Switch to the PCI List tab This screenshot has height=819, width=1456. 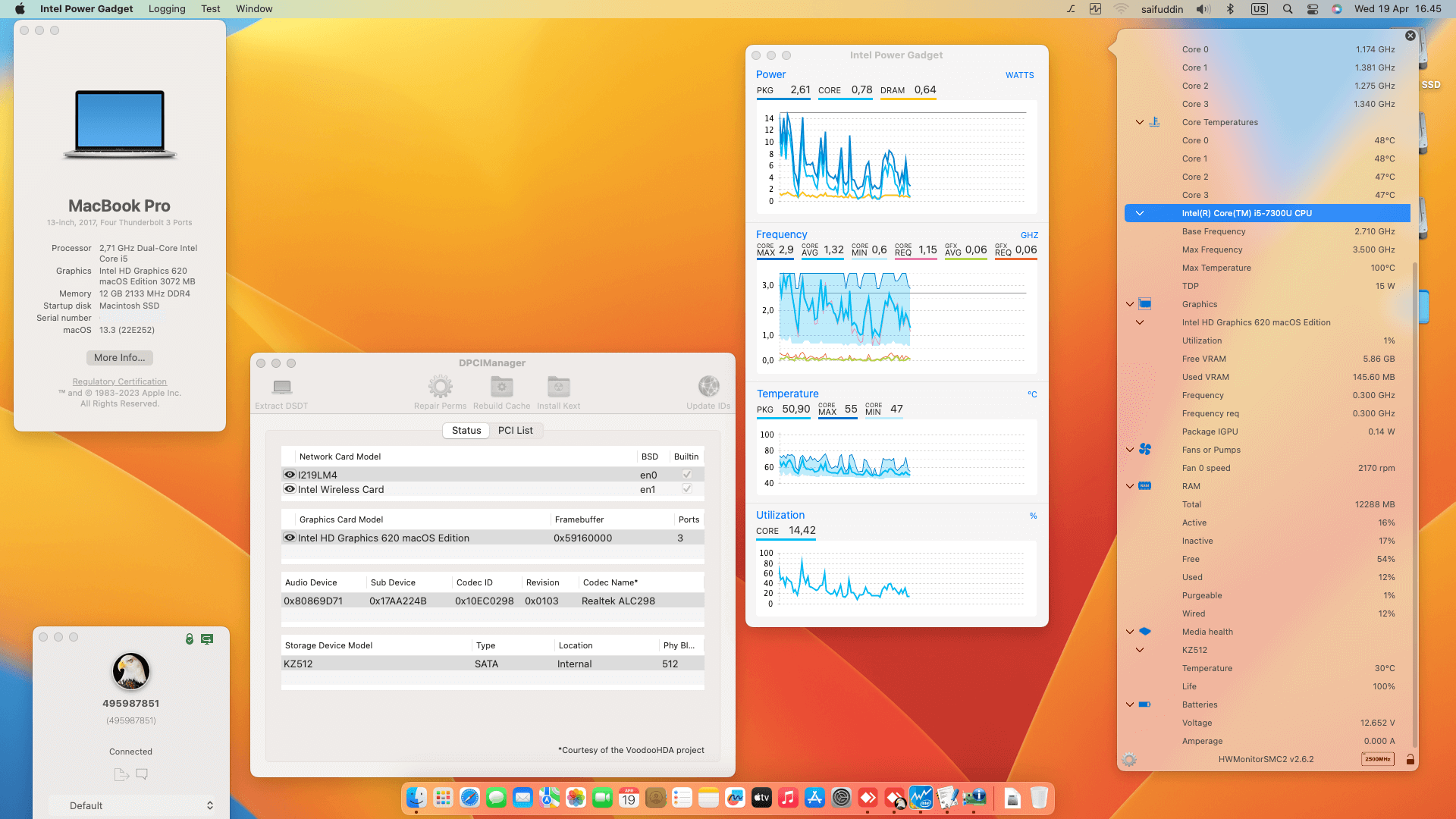tap(515, 431)
